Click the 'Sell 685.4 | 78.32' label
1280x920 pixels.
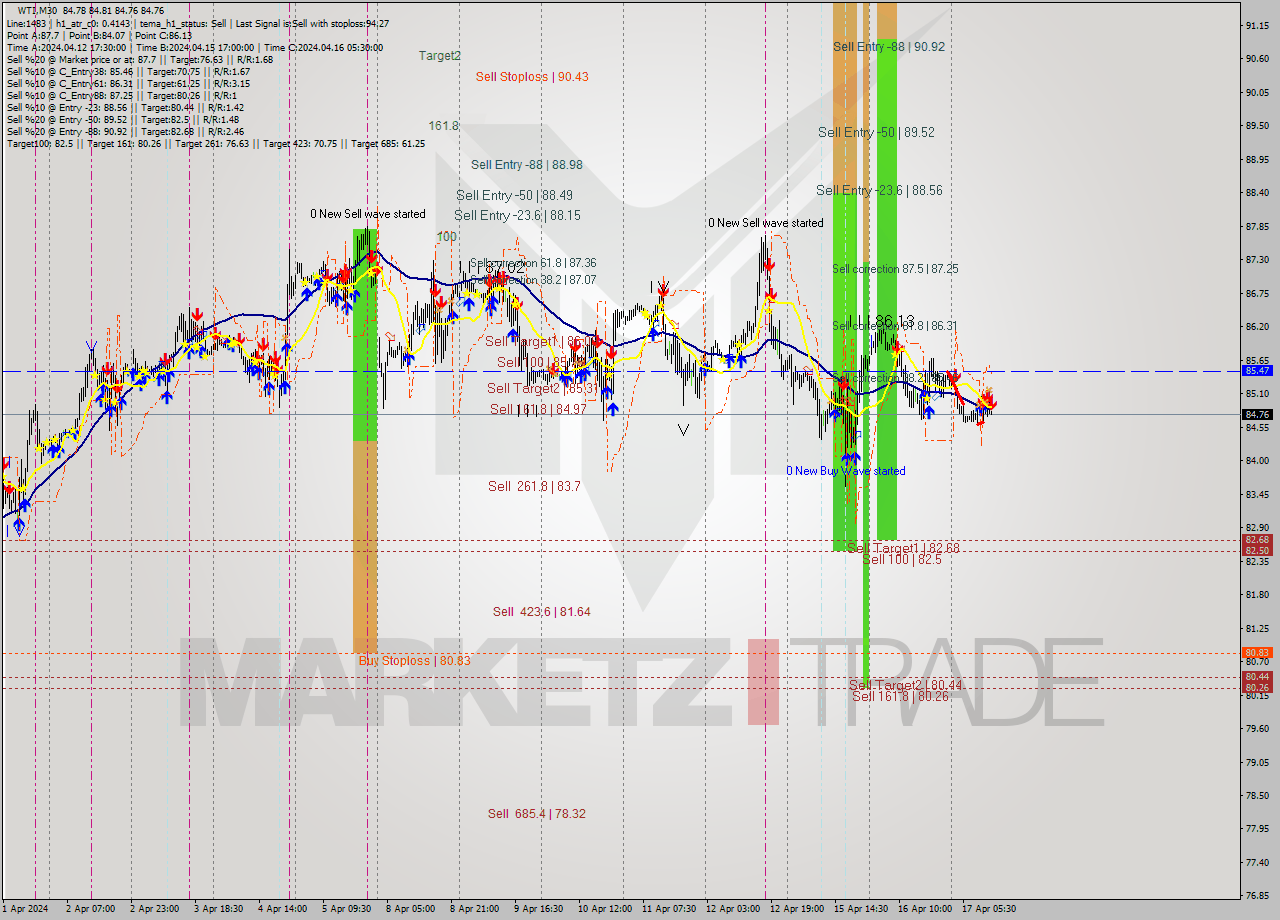(537, 813)
